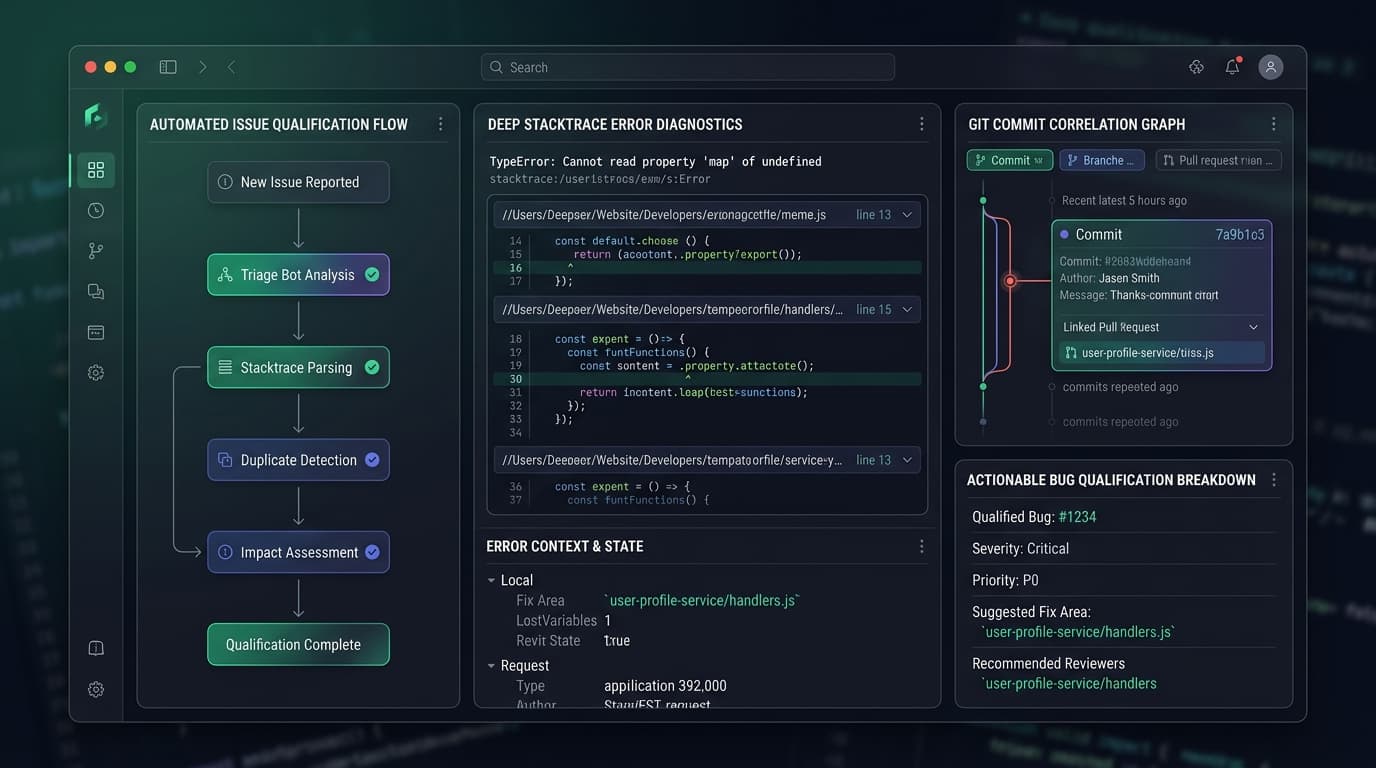Click the window card icon in sidebar
1376x768 pixels.
tap(96, 332)
